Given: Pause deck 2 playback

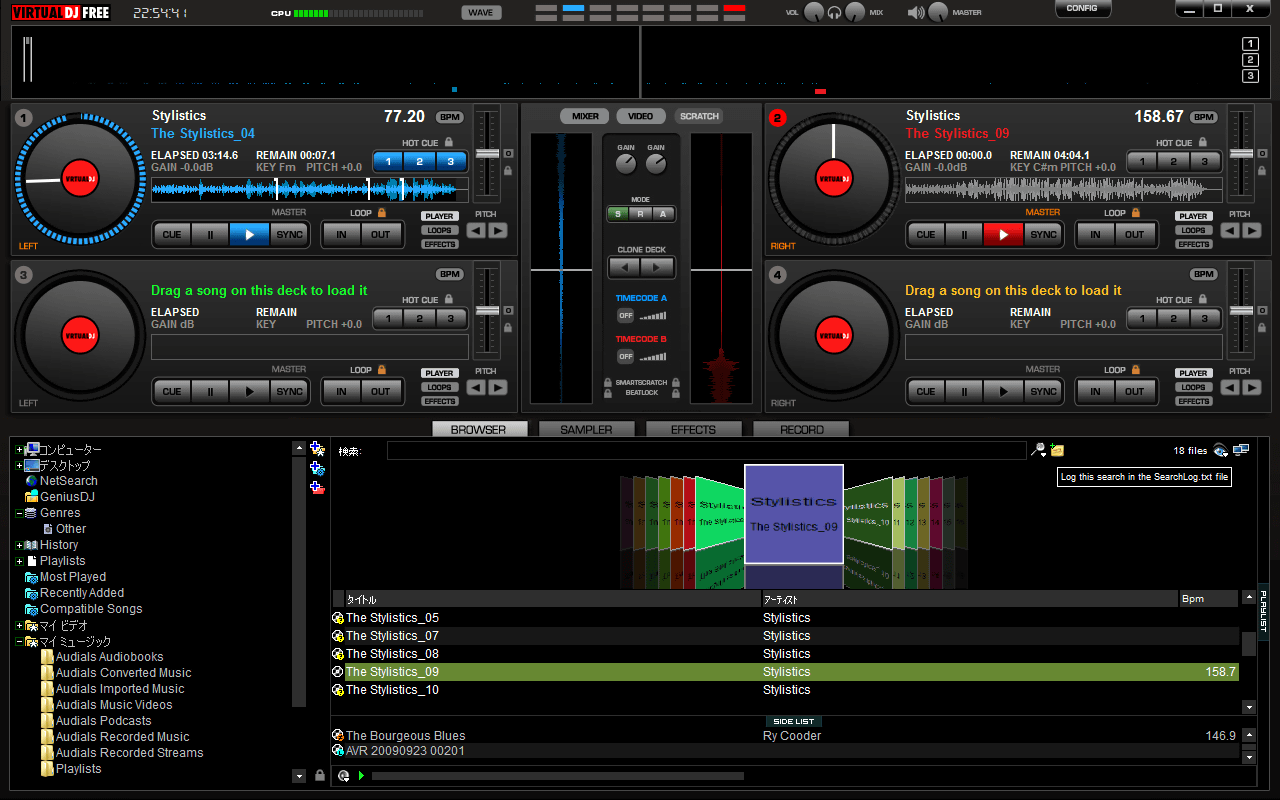Looking at the screenshot, I should coord(964,235).
